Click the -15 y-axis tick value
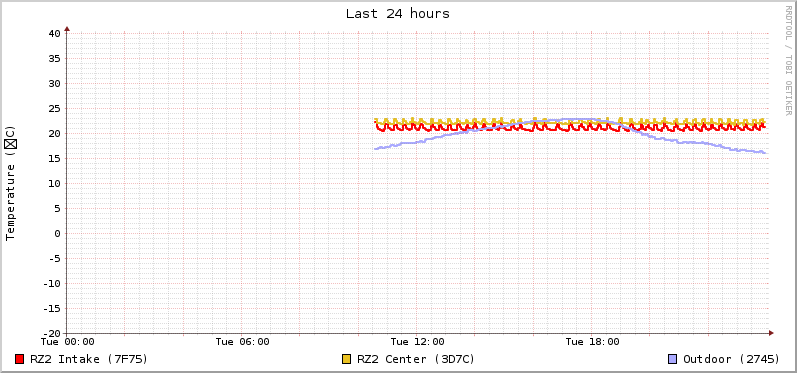The image size is (797, 373). click(x=52, y=308)
